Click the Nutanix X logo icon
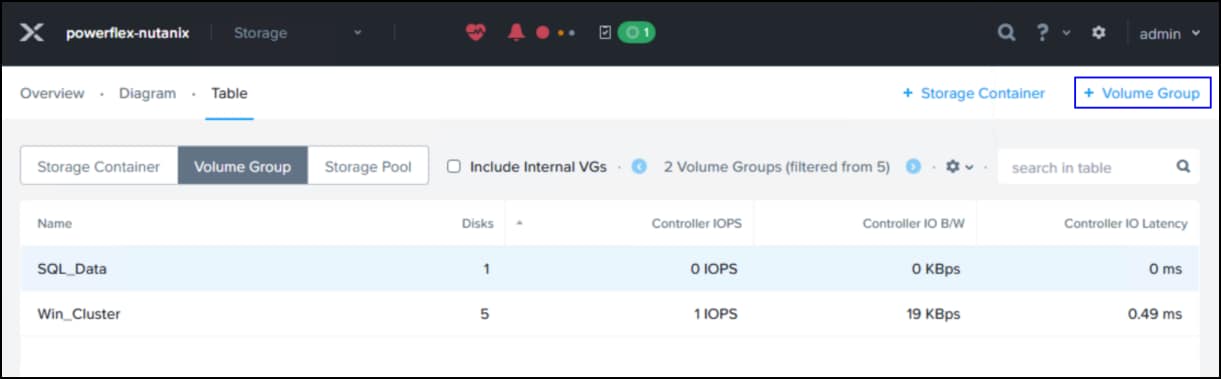This screenshot has width=1221, height=379. [x=32, y=33]
